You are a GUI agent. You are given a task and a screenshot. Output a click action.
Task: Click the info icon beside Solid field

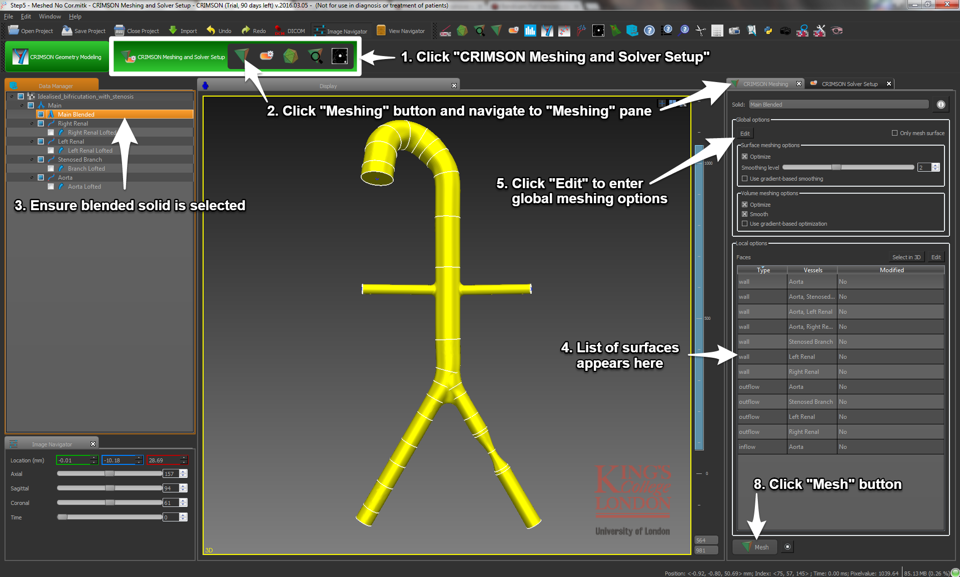click(x=941, y=104)
